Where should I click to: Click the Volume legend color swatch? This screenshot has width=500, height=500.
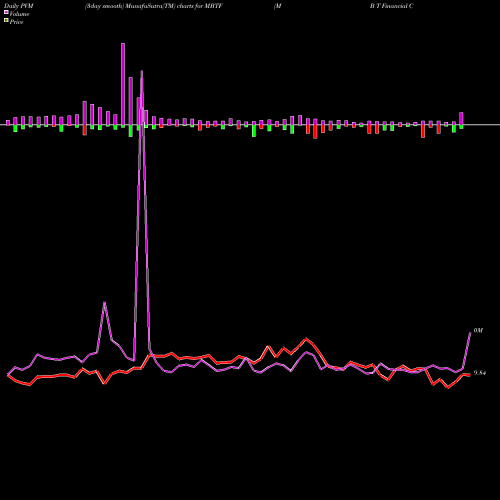[6, 13]
